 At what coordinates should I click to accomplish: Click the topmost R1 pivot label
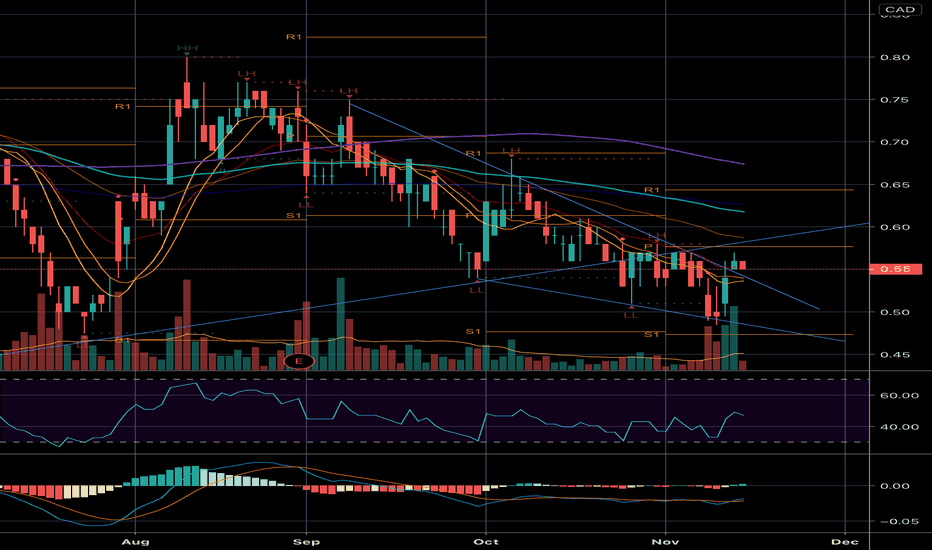tap(294, 37)
